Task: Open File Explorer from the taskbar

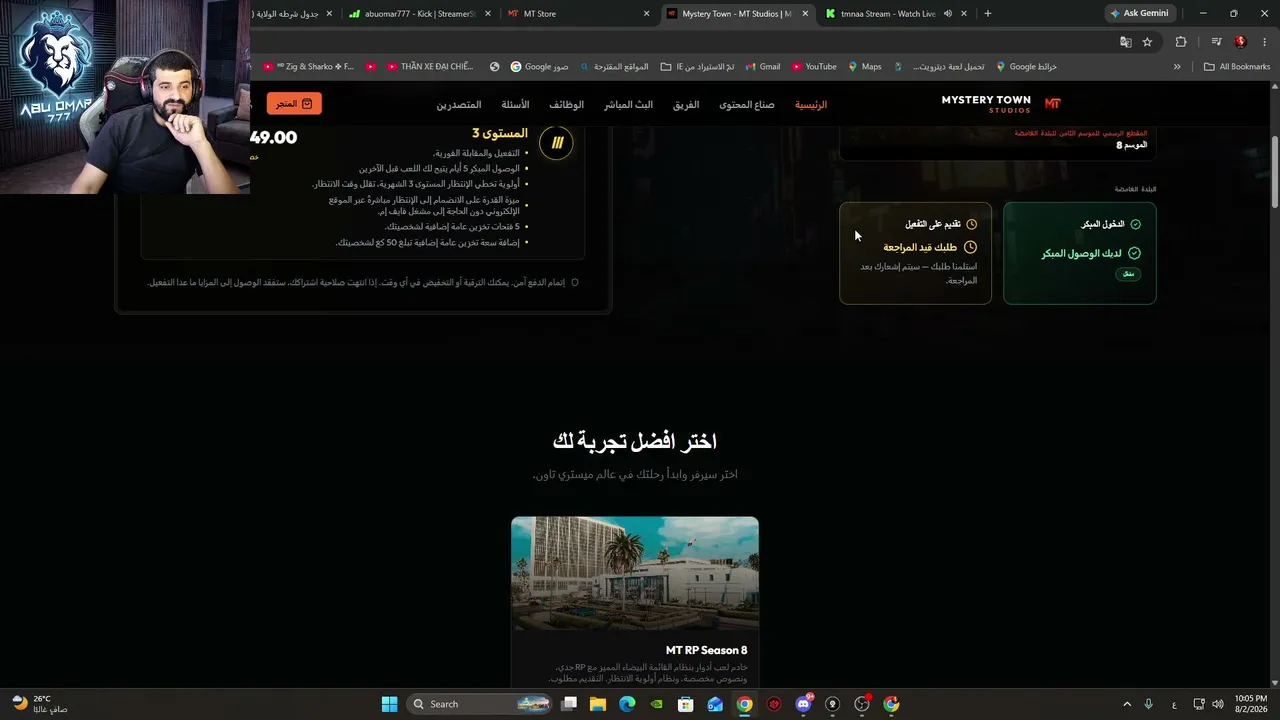Action: click(598, 704)
